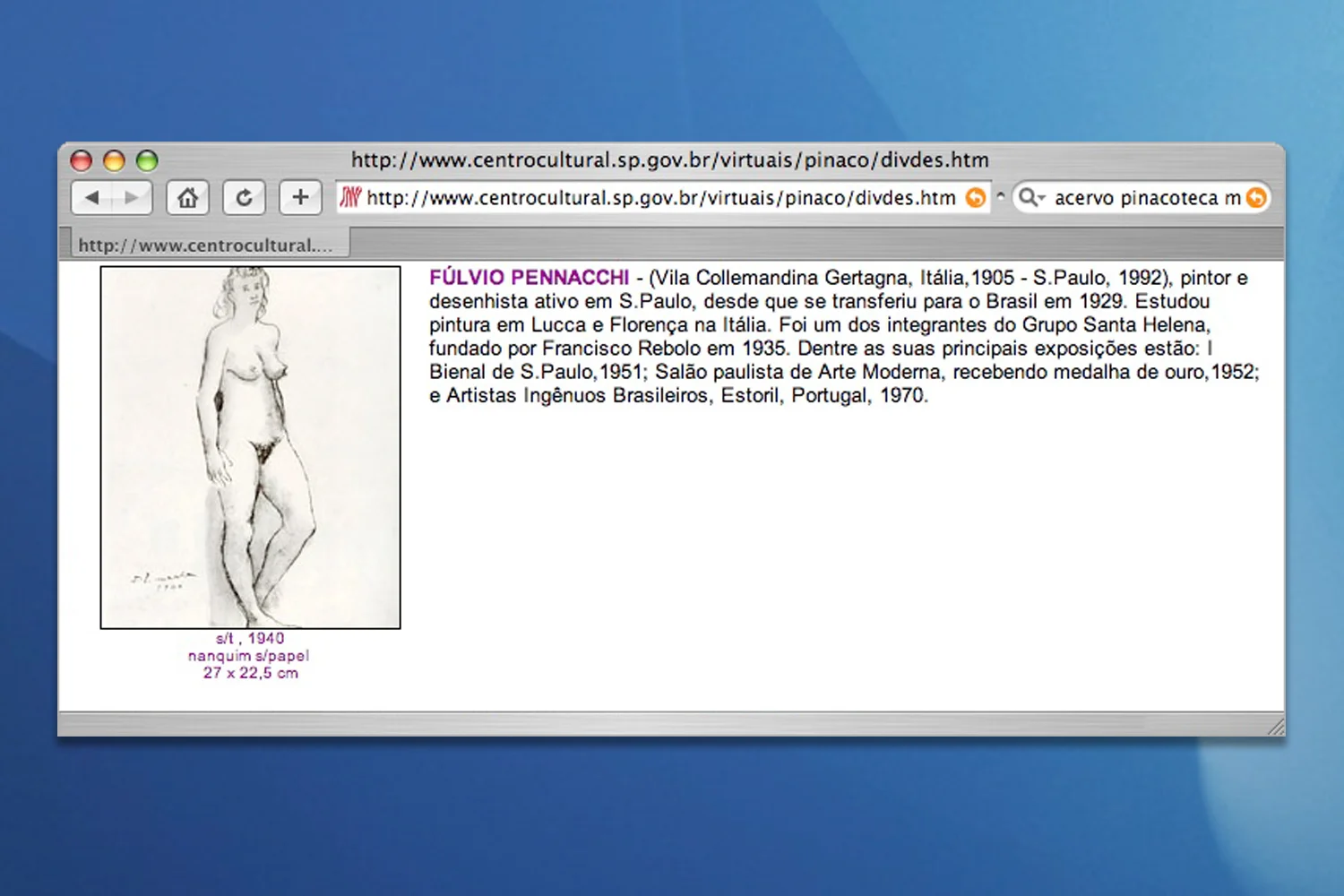Click orange snapback arrow in search field
1344x896 pixels.
pos(1256,197)
